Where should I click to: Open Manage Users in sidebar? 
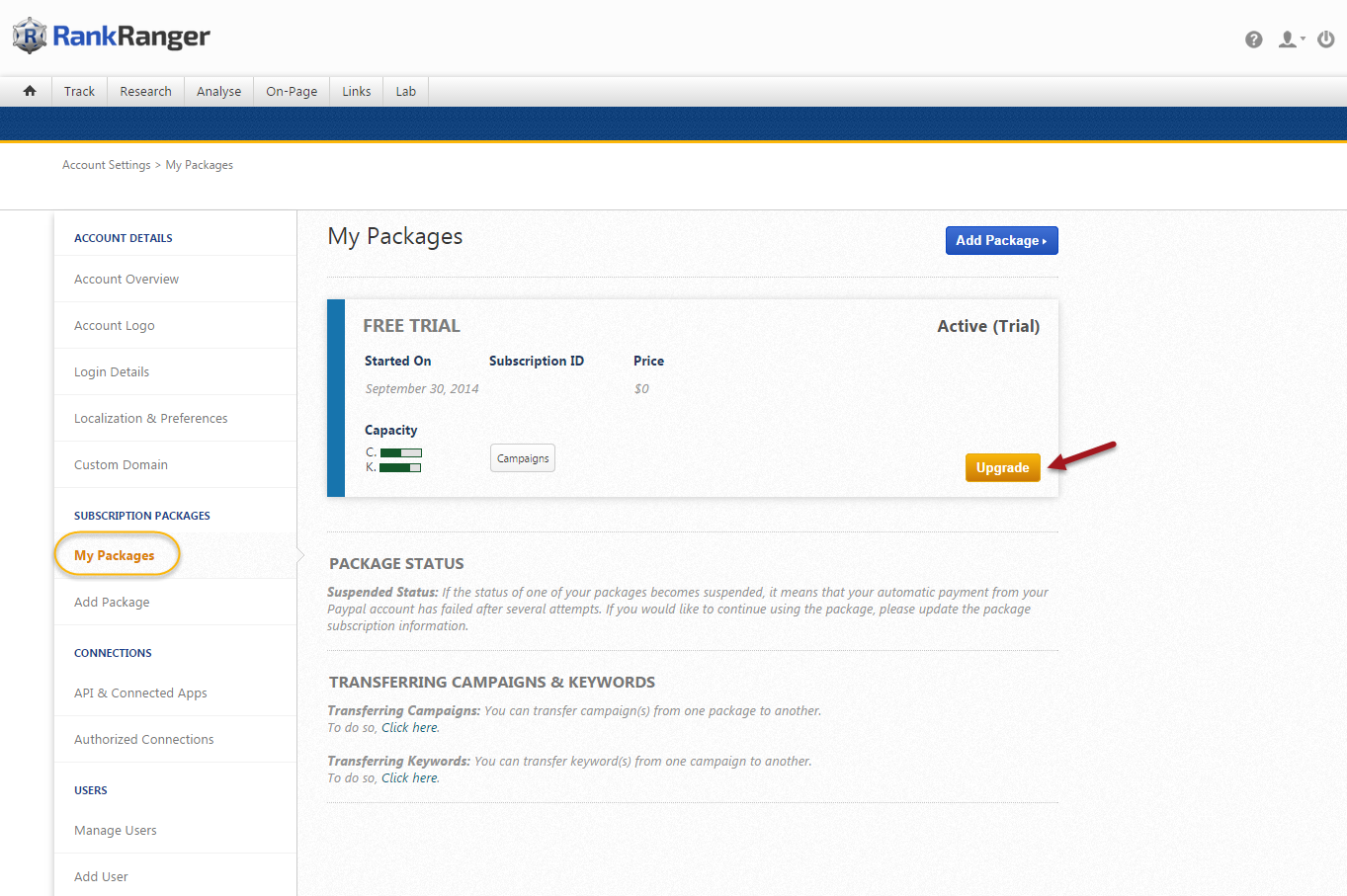click(x=116, y=831)
